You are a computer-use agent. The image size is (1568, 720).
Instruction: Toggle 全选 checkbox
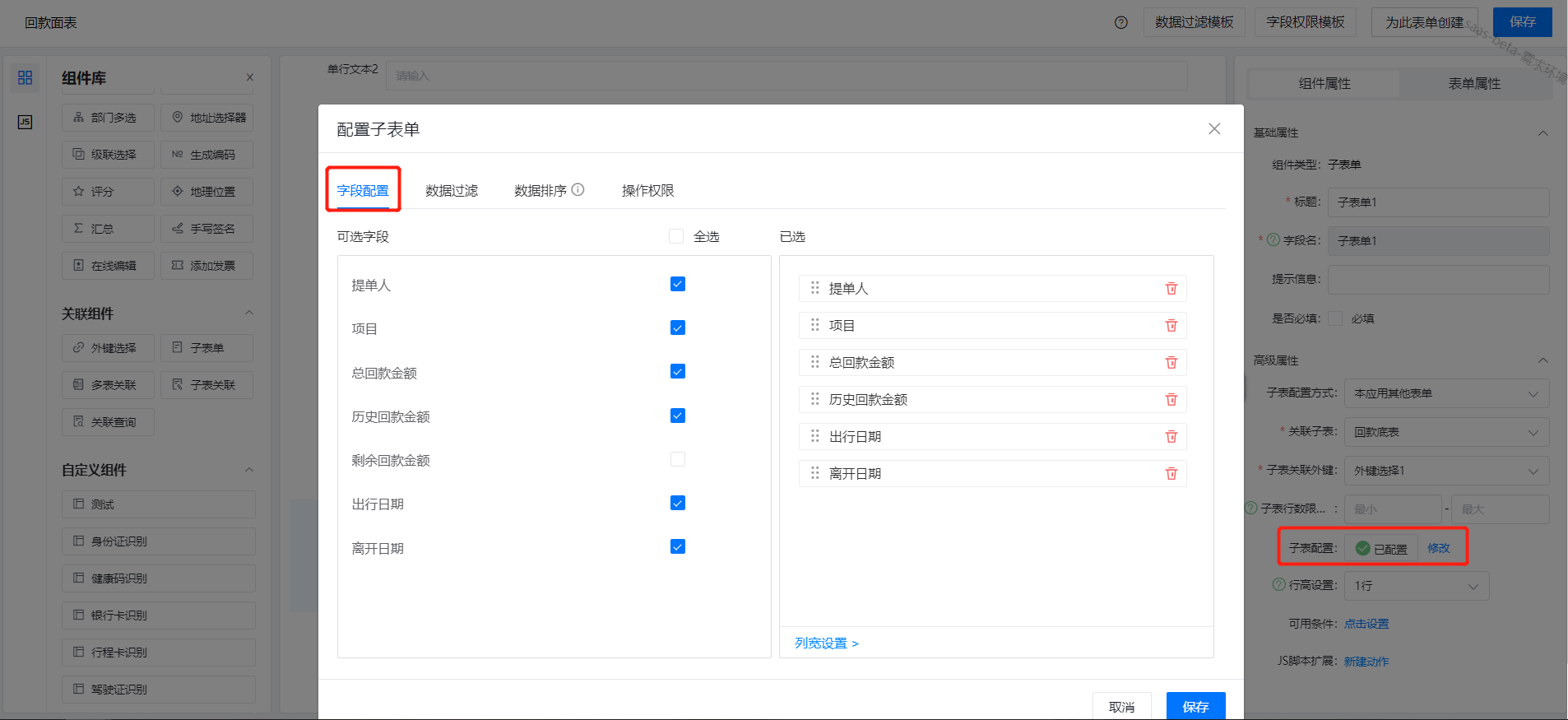point(676,236)
